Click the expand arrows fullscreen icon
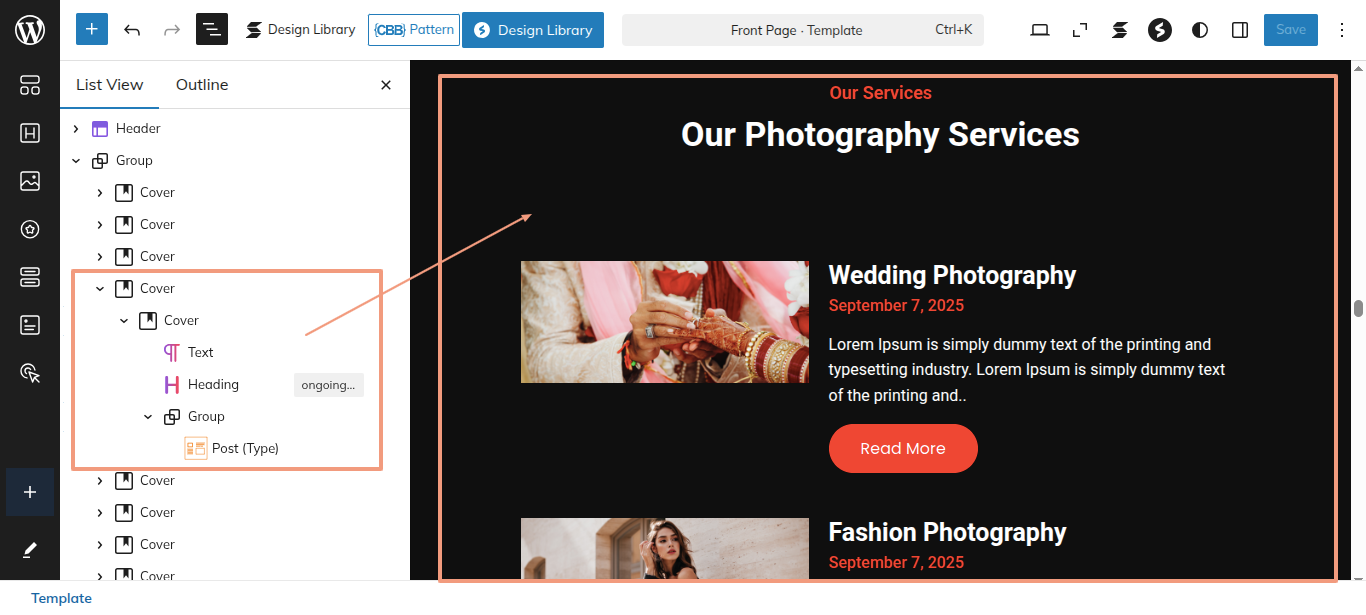1366x615 pixels. pos(1080,30)
